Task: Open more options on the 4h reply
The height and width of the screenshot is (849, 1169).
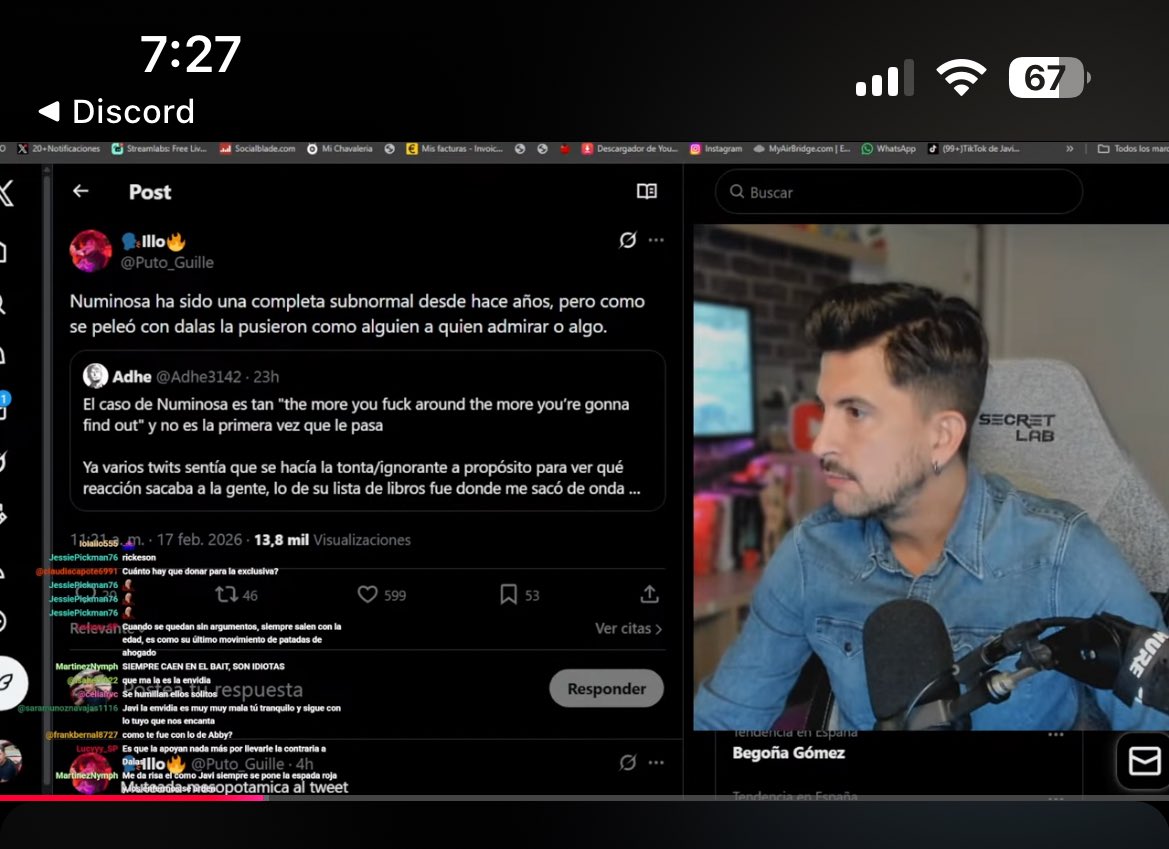Action: [x=656, y=763]
